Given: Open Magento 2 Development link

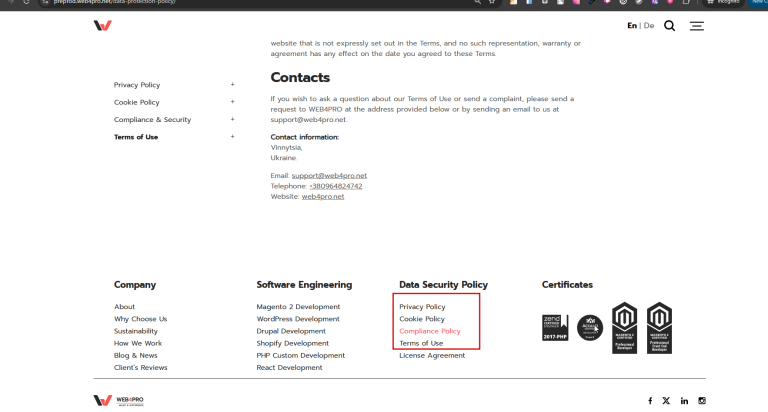Looking at the screenshot, I should coord(298,307).
